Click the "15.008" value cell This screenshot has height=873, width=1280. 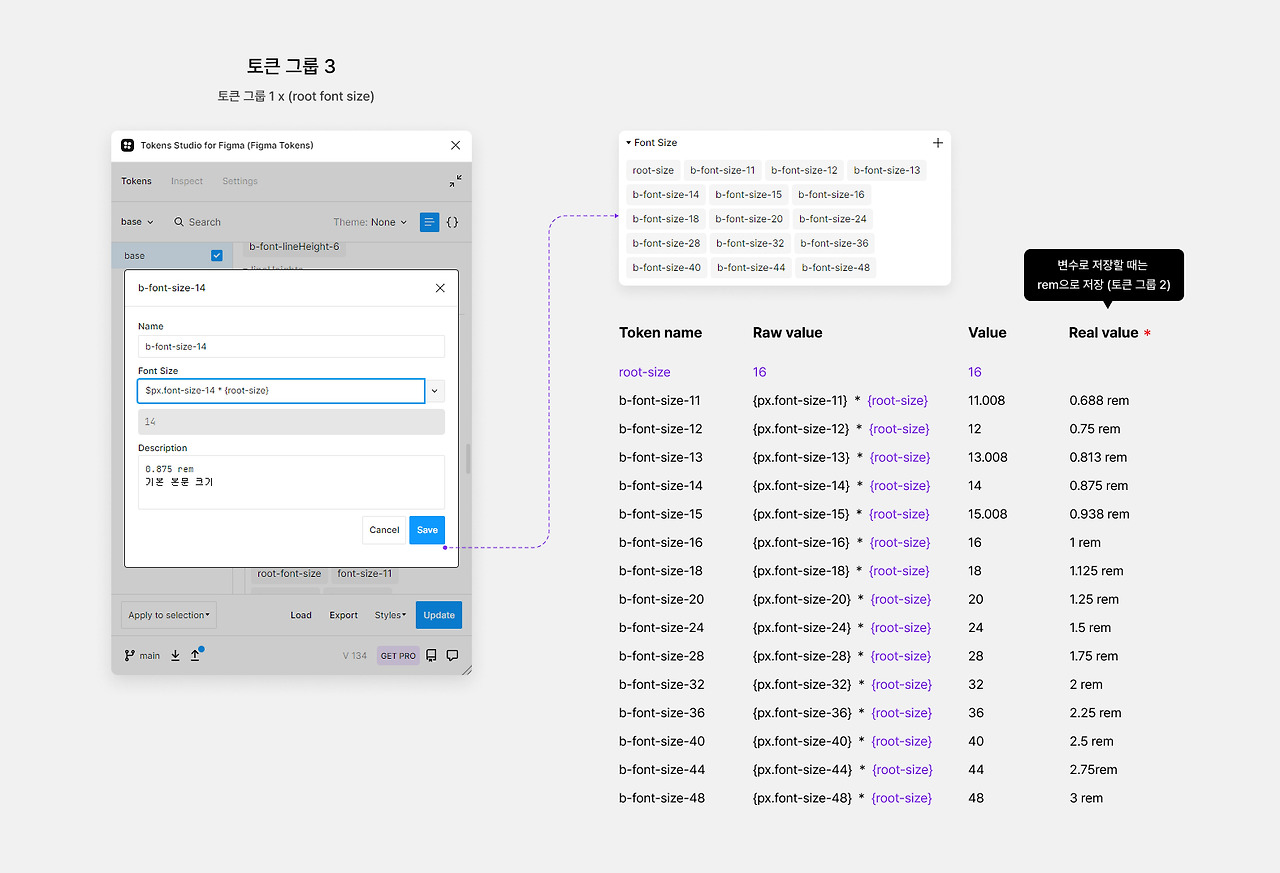tap(987, 514)
